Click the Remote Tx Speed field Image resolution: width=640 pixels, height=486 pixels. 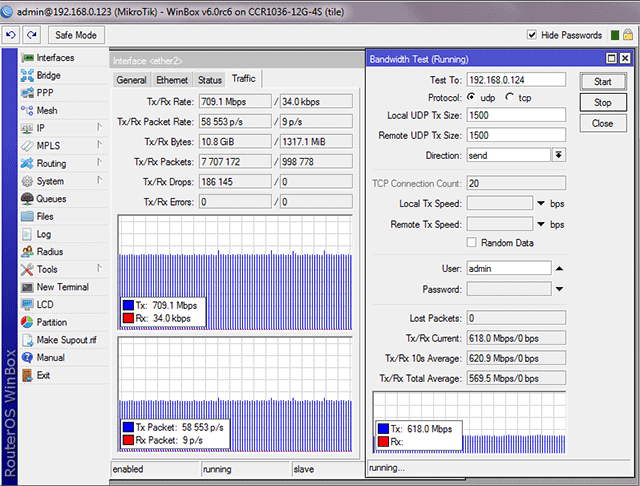coord(500,224)
